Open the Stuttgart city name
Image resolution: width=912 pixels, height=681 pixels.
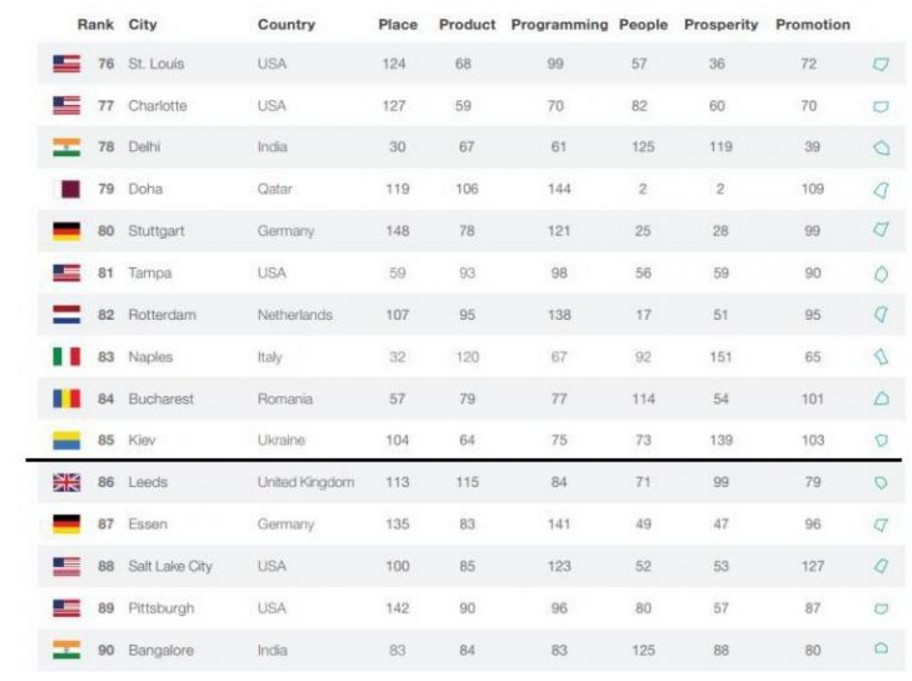point(156,231)
